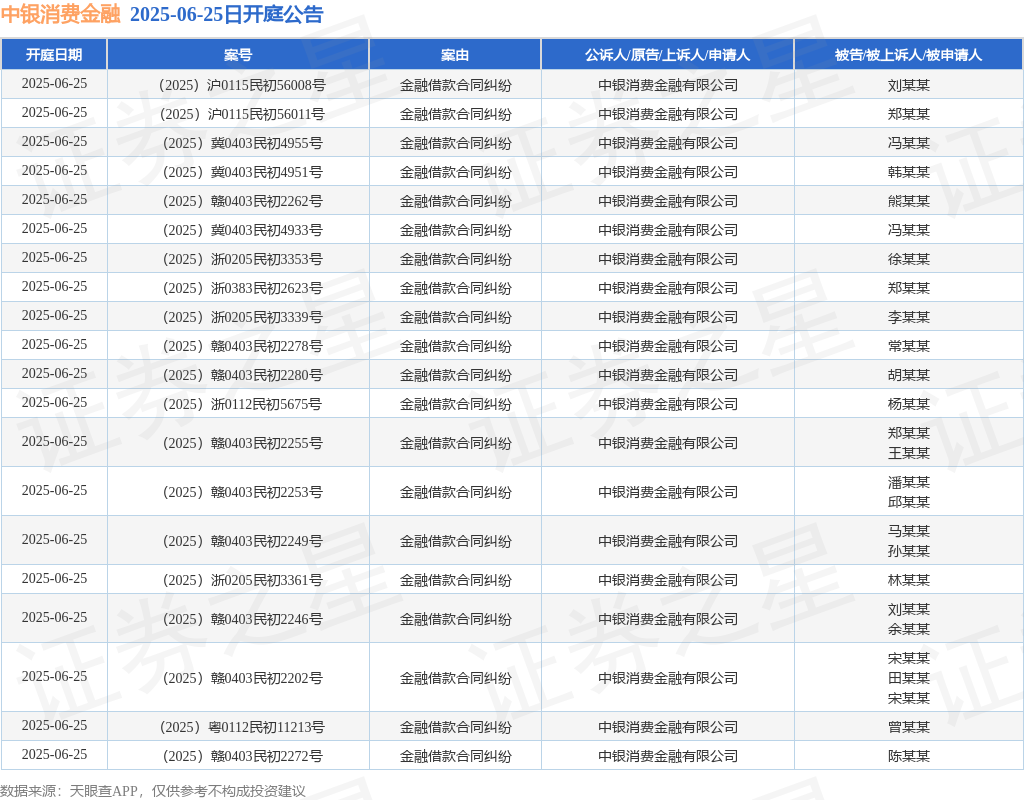
Task: Click 刘某某 in the 赣0403民初2246号 row
Action: coord(908,609)
